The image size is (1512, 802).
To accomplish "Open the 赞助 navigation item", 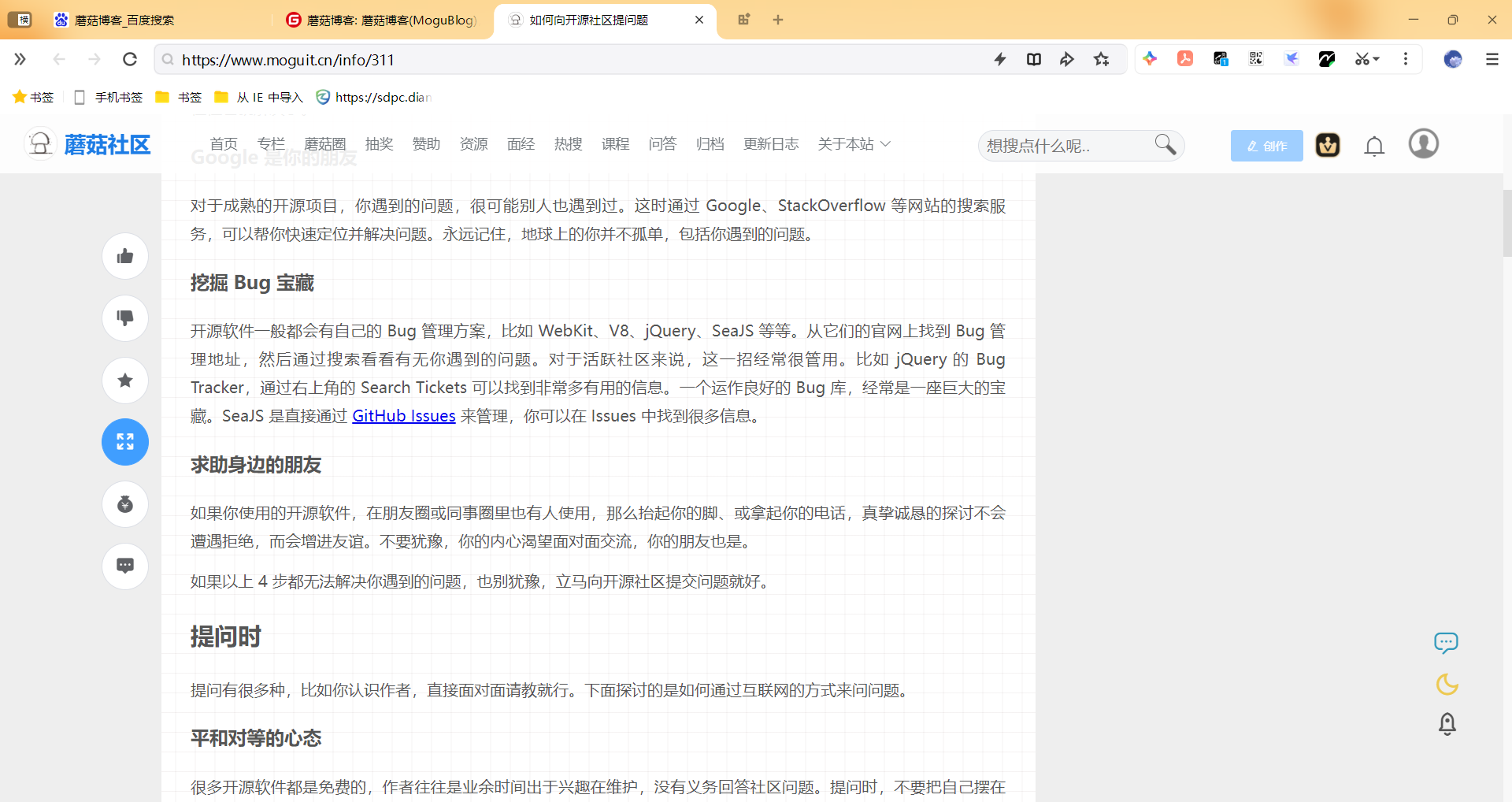I will (x=426, y=144).
